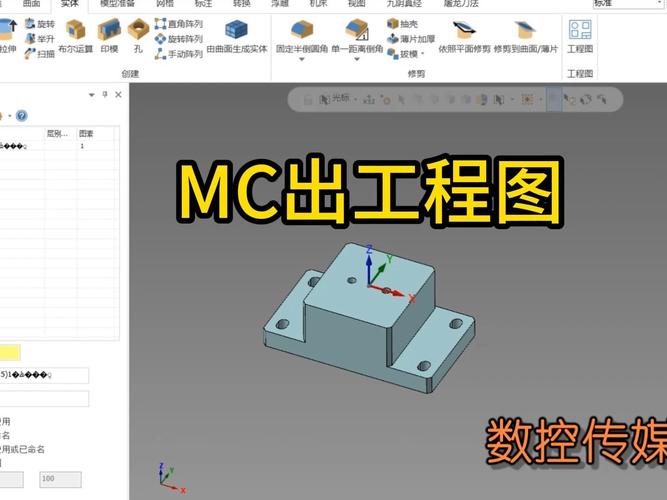The width and height of the screenshot is (667, 500).
Task: Select the 抽壳 Shell tool
Action: click(402, 24)
